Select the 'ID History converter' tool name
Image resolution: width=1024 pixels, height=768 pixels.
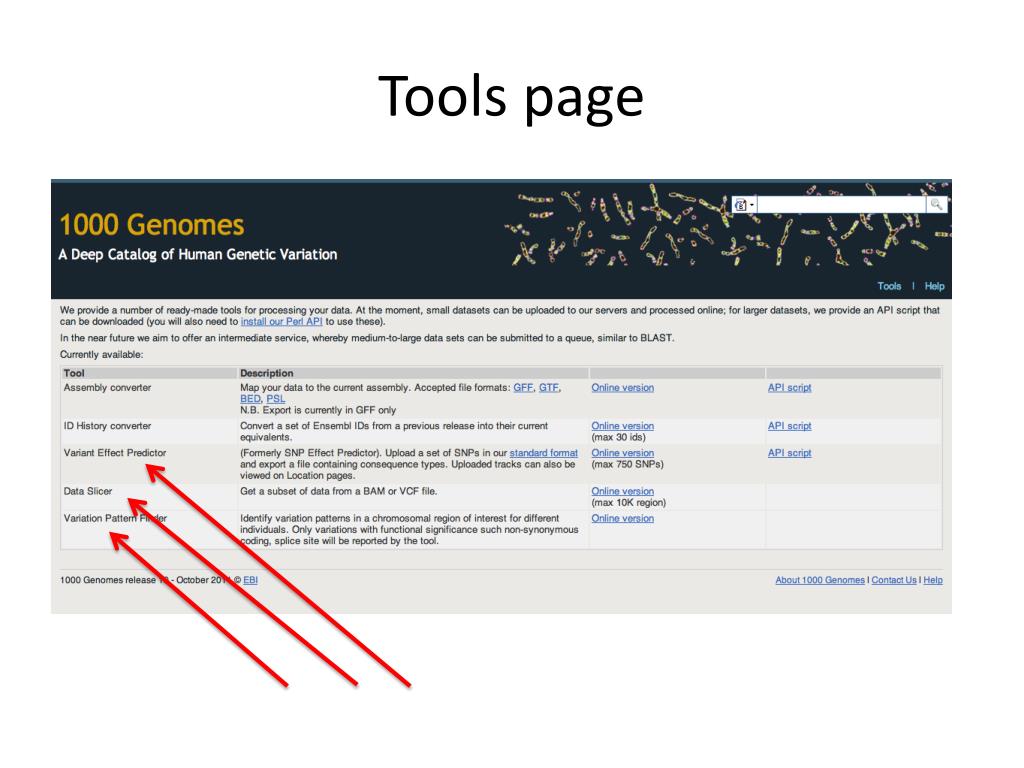pos(107,426)
